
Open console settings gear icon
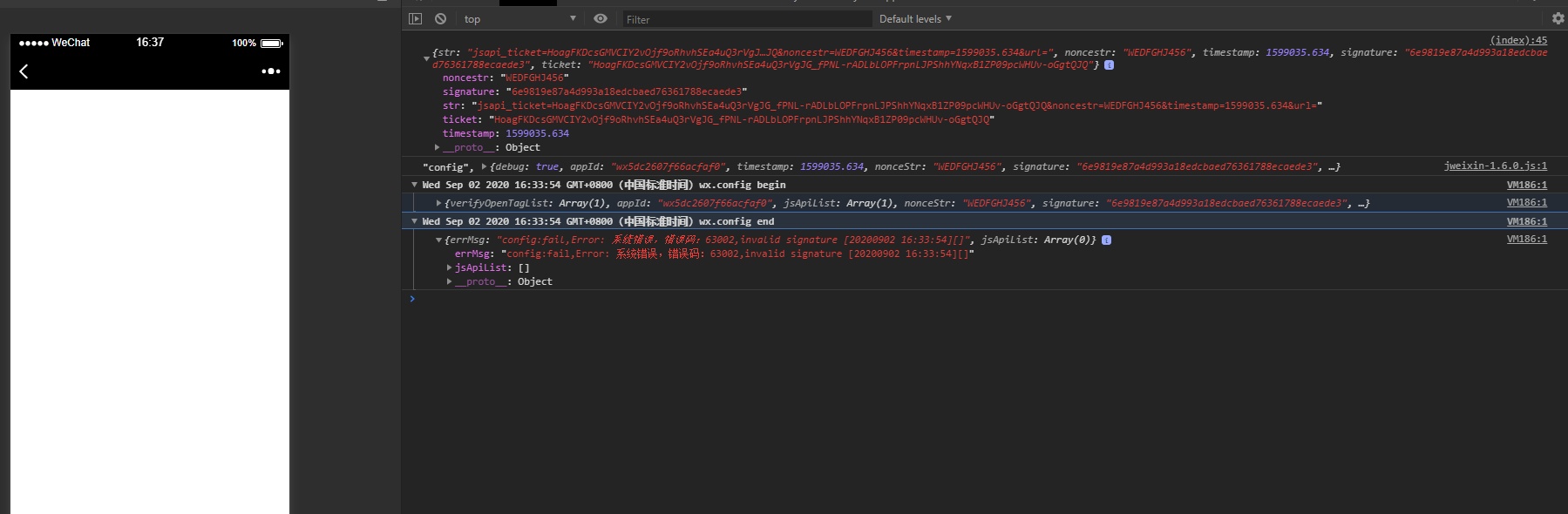coord(1558,18)
